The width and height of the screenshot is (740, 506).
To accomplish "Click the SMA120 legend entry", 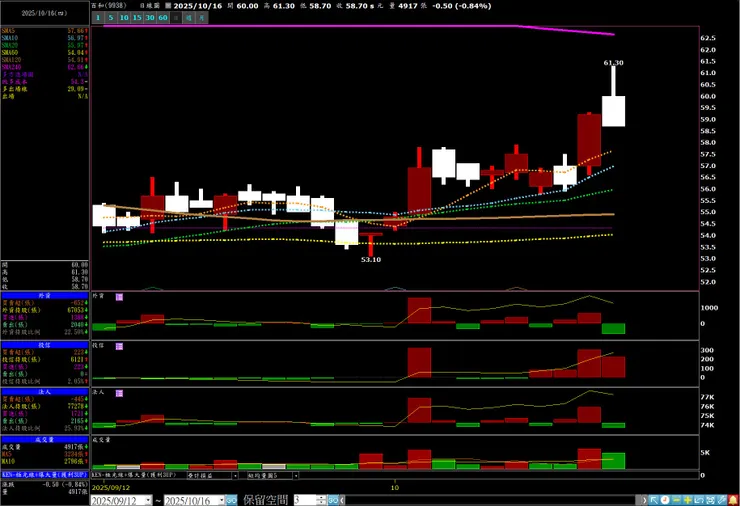I will [x=44, y=60].
